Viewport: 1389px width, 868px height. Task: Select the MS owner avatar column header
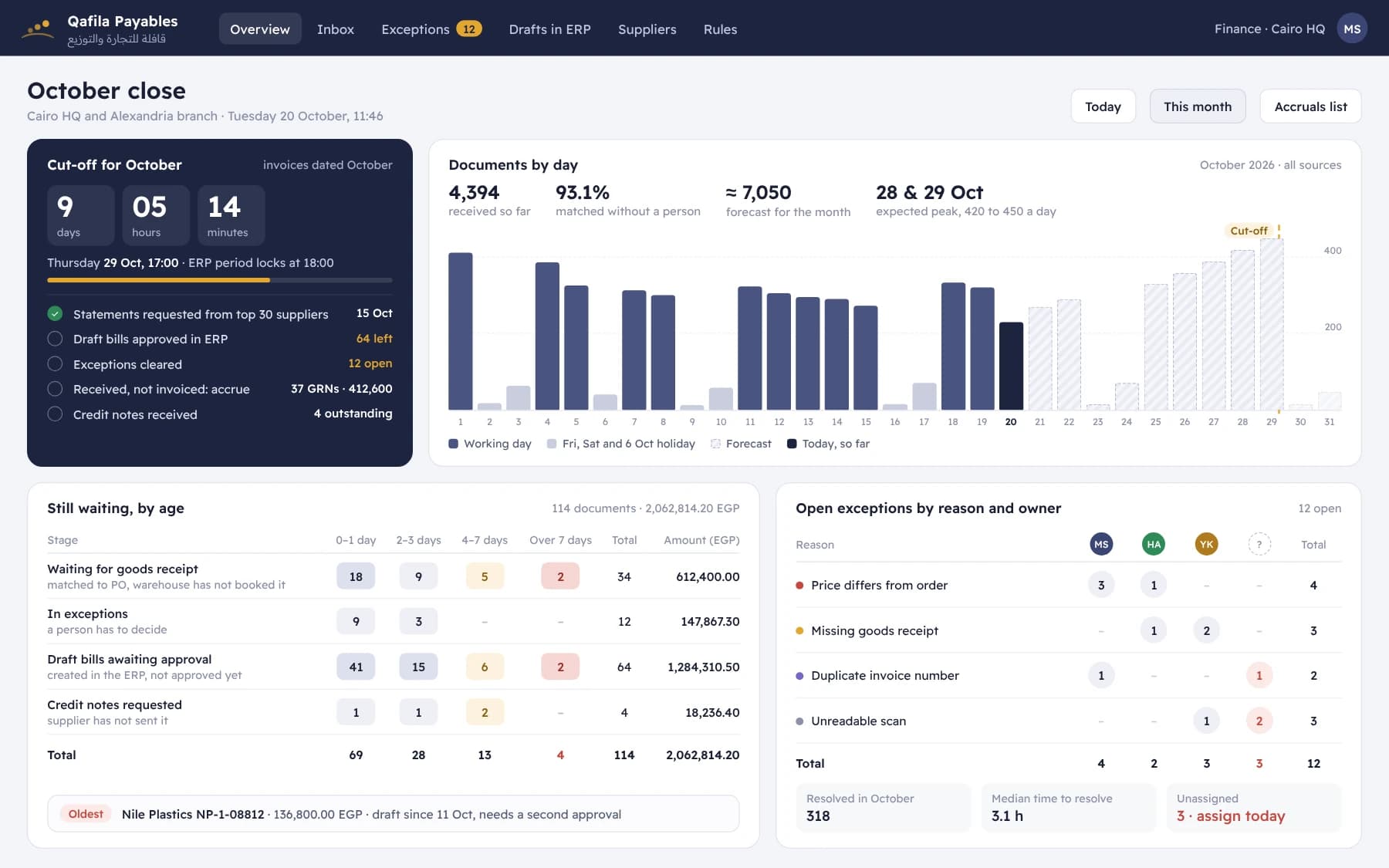click(x=1101, y=544)
